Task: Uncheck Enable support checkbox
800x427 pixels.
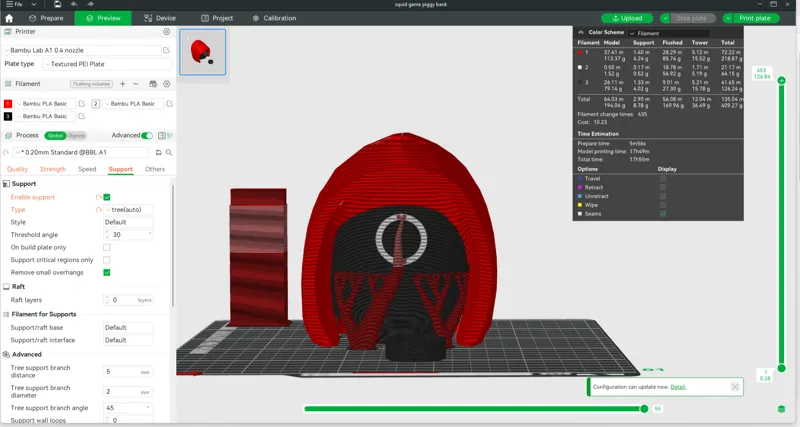Action: pyautogui.click(x=107, y=197)
